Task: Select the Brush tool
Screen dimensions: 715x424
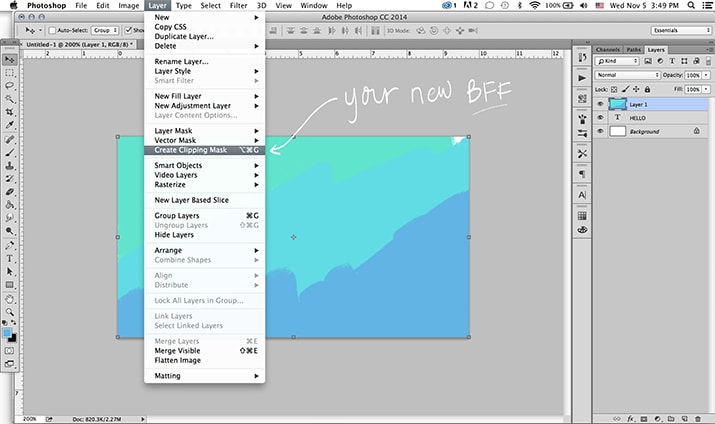Action: point(10,153)
